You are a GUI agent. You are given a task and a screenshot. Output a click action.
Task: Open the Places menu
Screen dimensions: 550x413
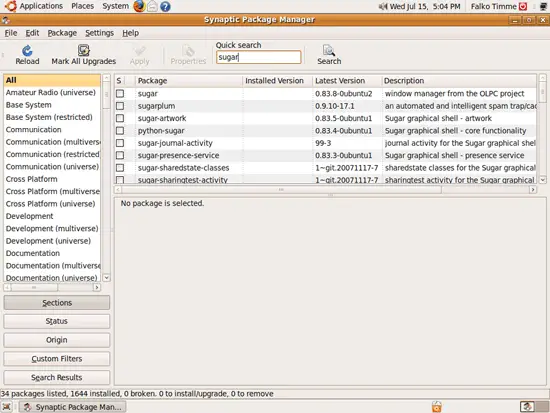click(x=82, y=6)
